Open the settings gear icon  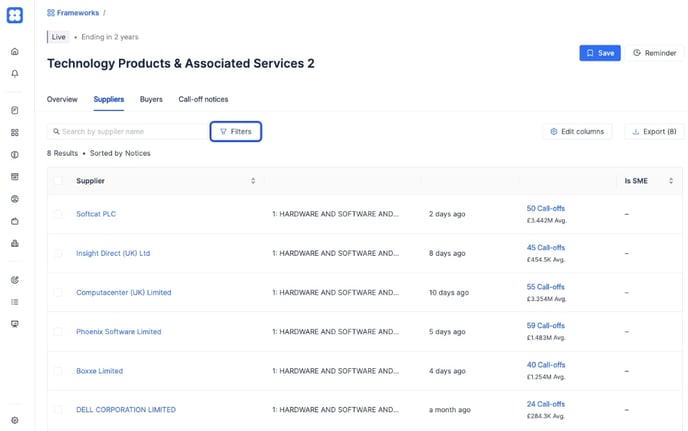click(x=14, y=420)
